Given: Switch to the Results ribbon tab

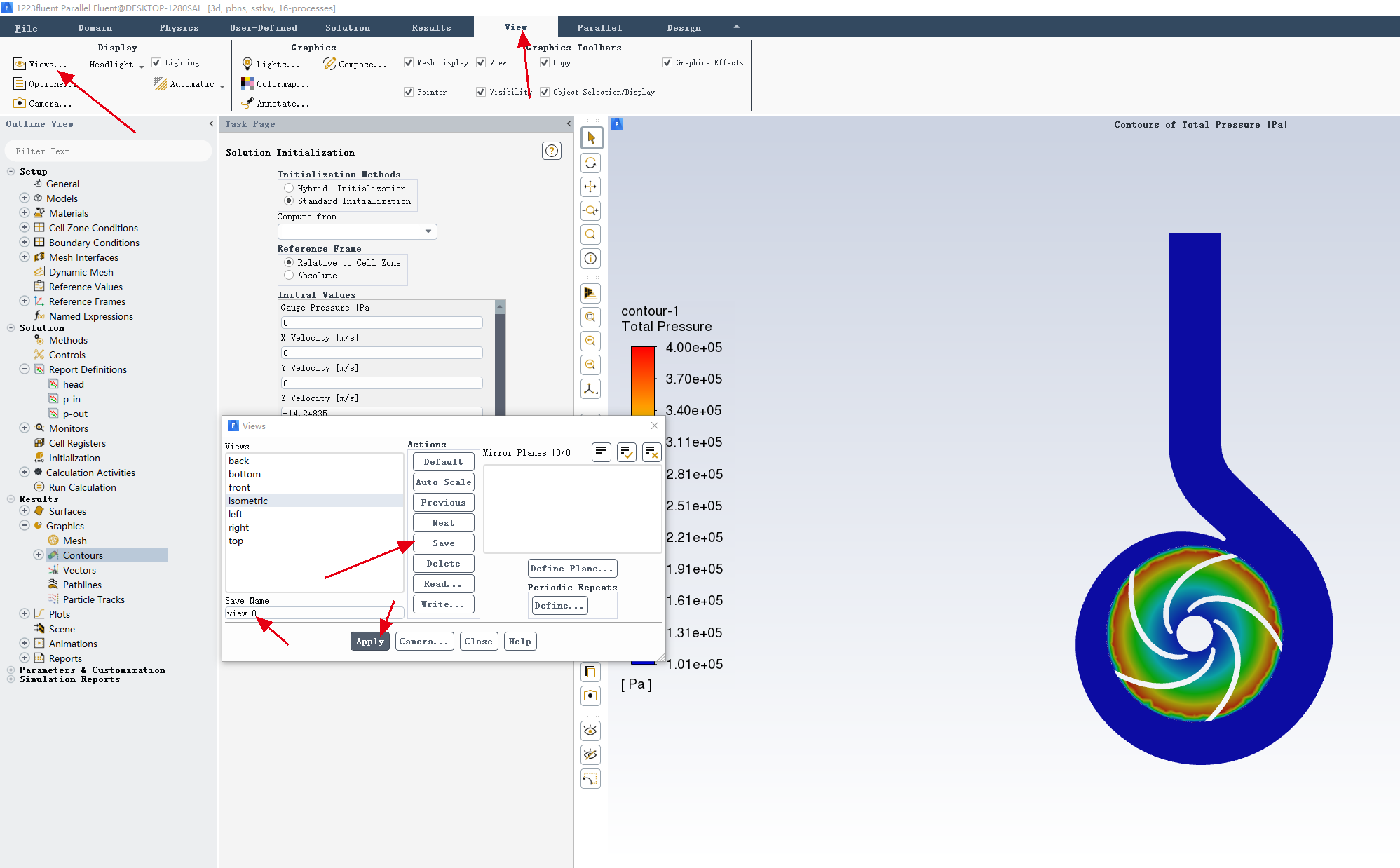Looking at the screenshot, I should 431,28.
